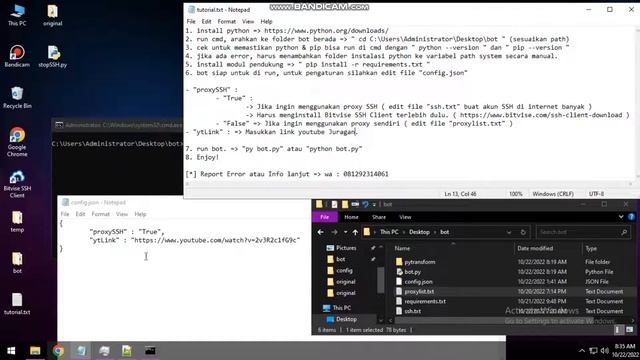
Task: Open the Format menu in config.json Notepad
Action: [100, 214]
